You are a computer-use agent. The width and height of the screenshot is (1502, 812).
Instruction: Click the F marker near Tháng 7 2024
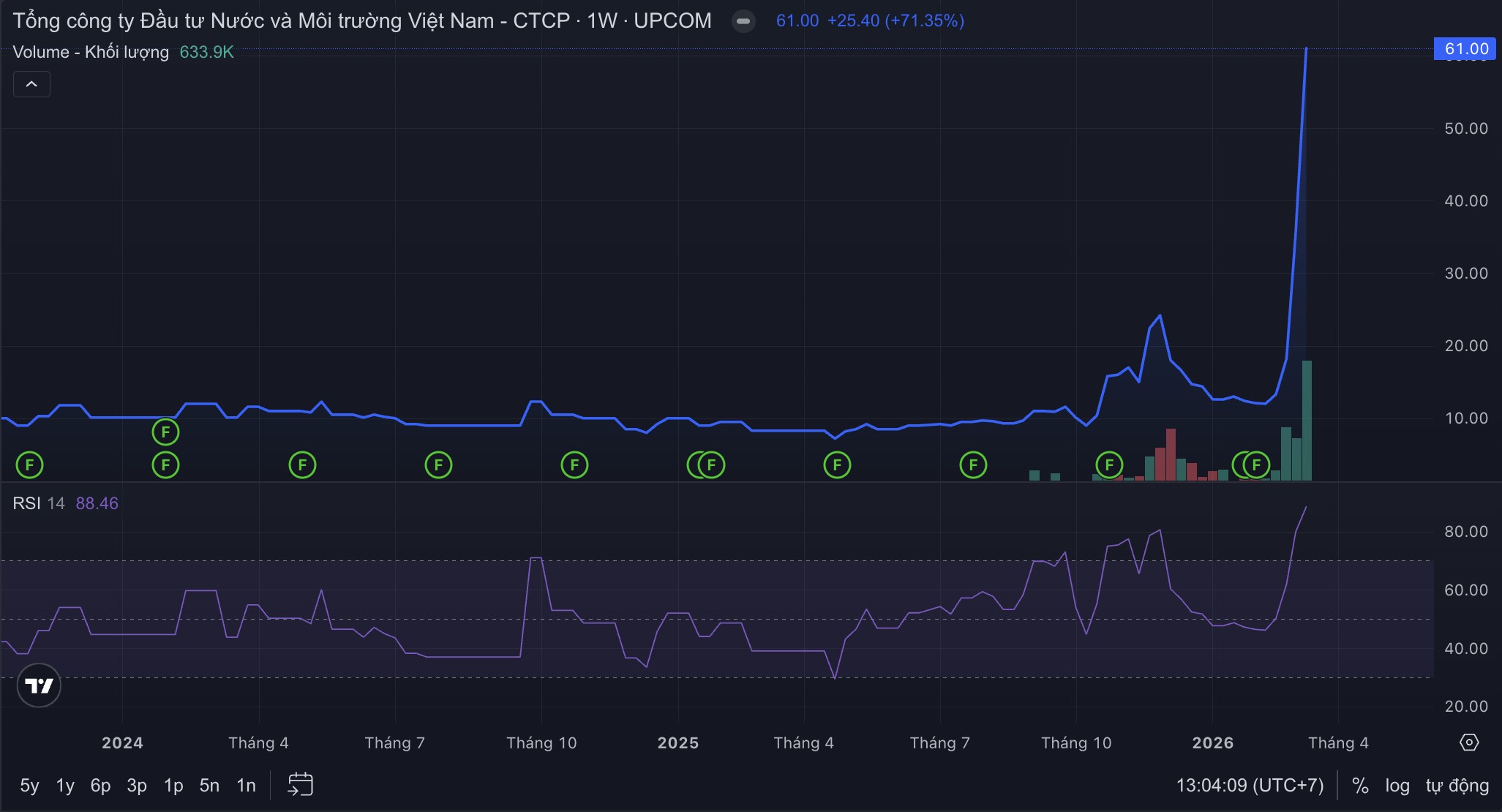point(438,465)
